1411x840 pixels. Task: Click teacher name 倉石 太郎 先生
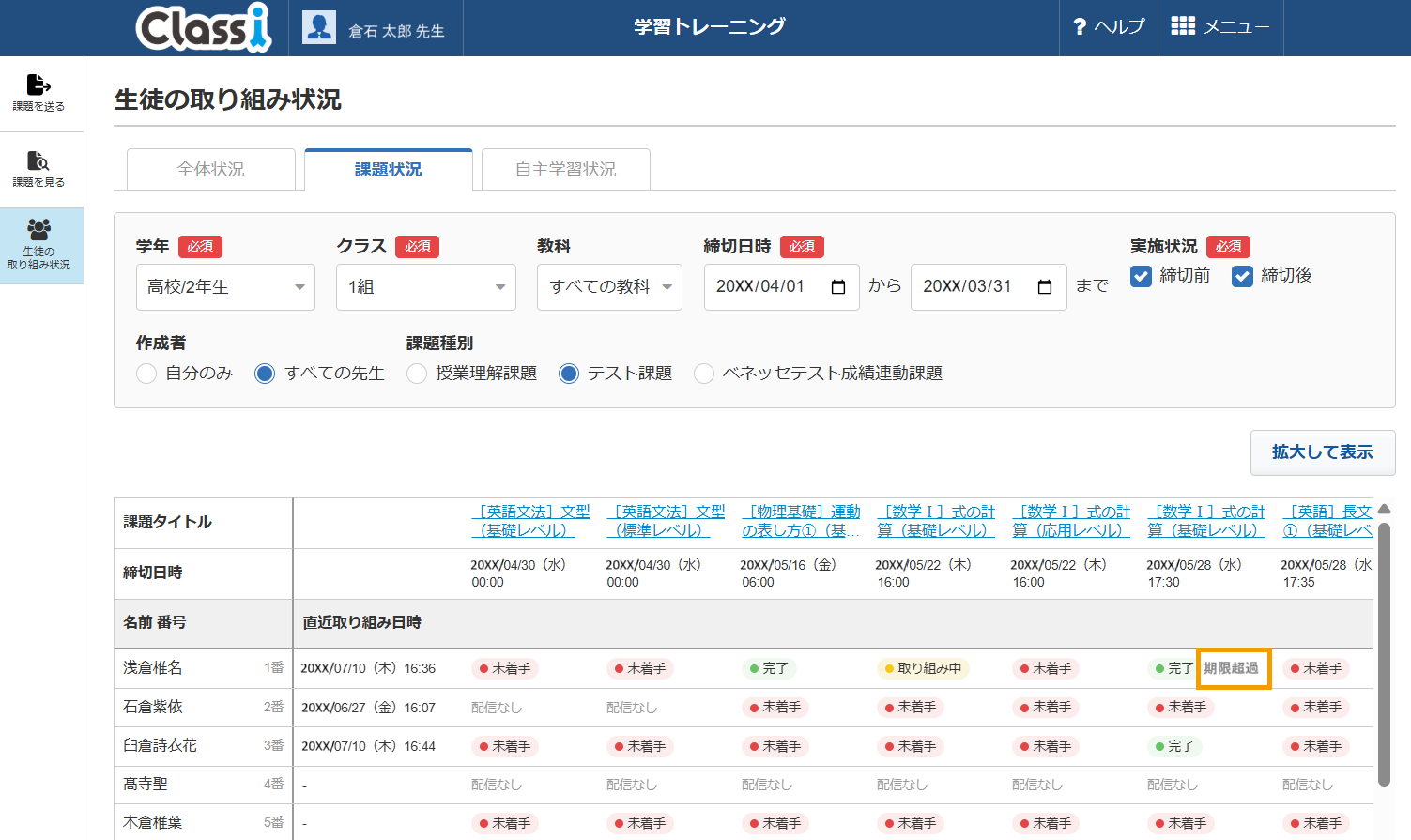click(397, 31)
